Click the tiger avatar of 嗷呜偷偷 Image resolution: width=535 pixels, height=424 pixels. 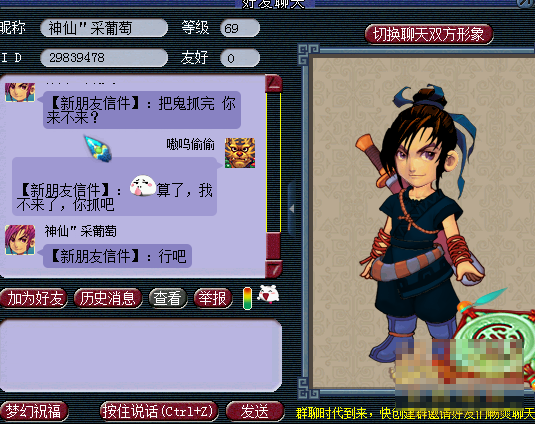240,153
